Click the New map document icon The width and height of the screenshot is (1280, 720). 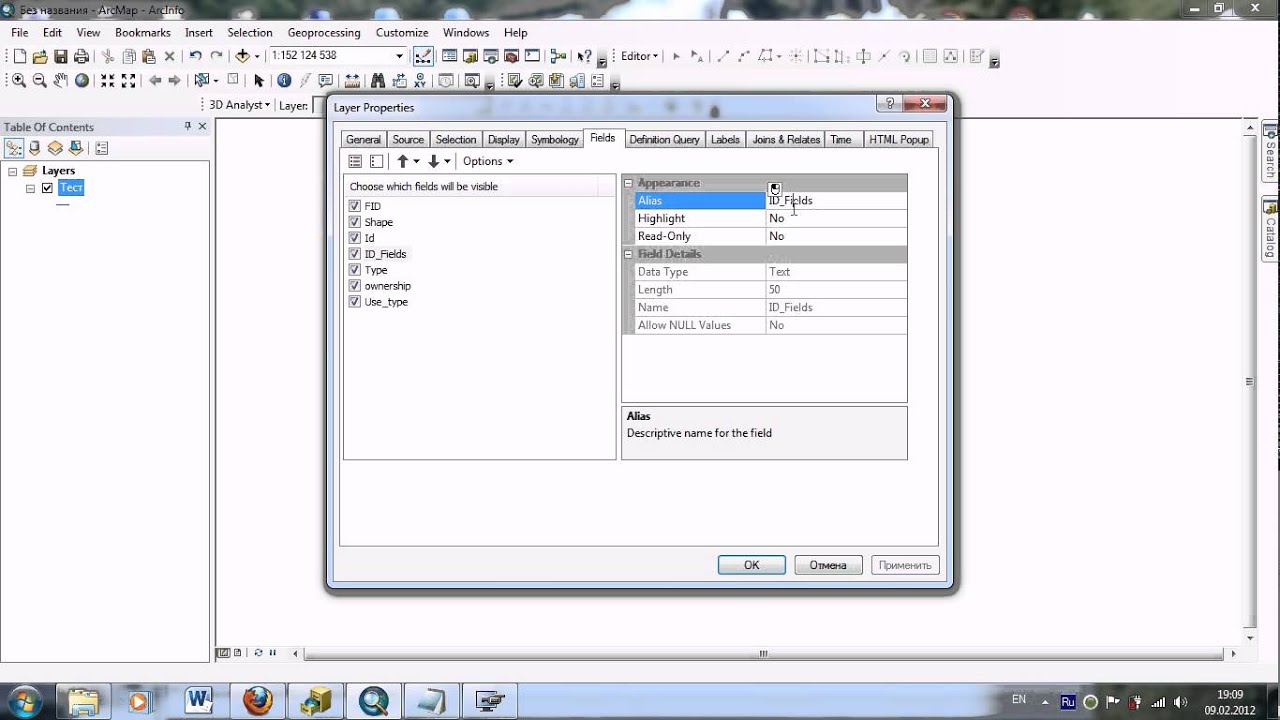19,56
